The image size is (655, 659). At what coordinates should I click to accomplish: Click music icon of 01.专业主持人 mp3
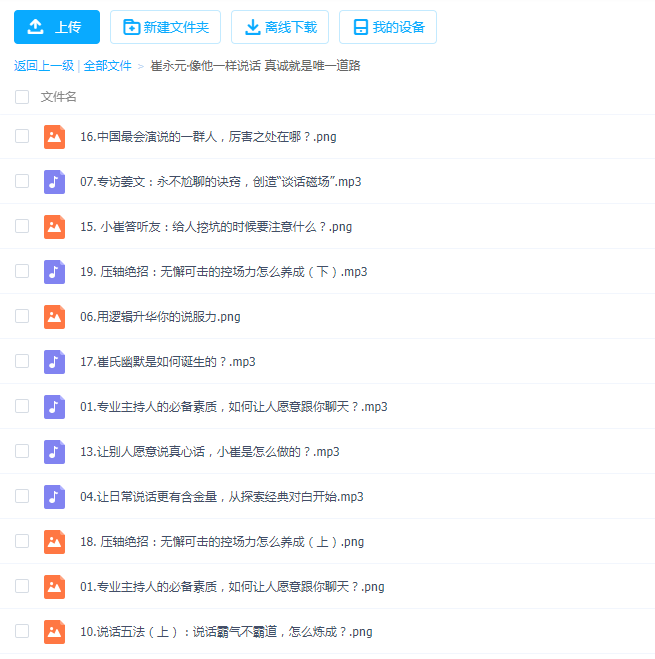tap(54, 407)
